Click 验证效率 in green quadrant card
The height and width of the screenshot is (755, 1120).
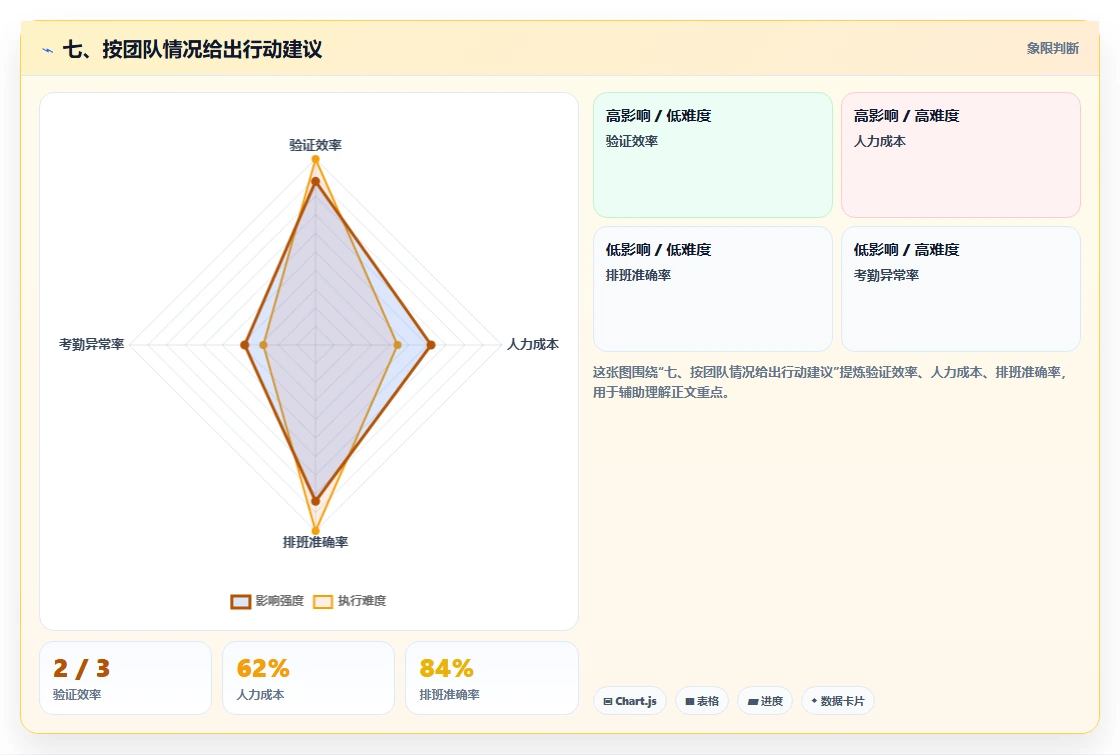click(x=631, y=141)
